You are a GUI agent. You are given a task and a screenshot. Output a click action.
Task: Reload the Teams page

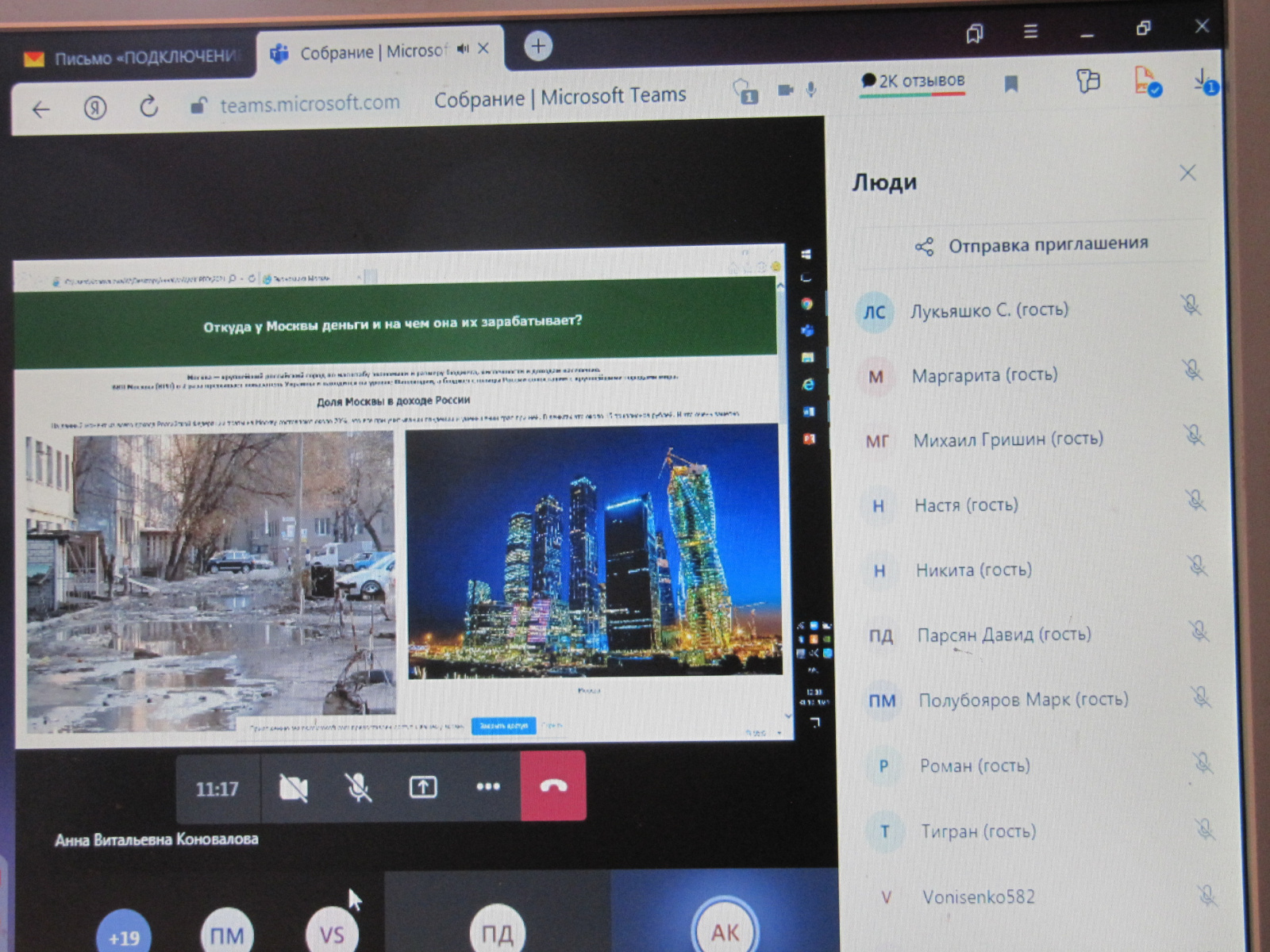tap(148, 106)
